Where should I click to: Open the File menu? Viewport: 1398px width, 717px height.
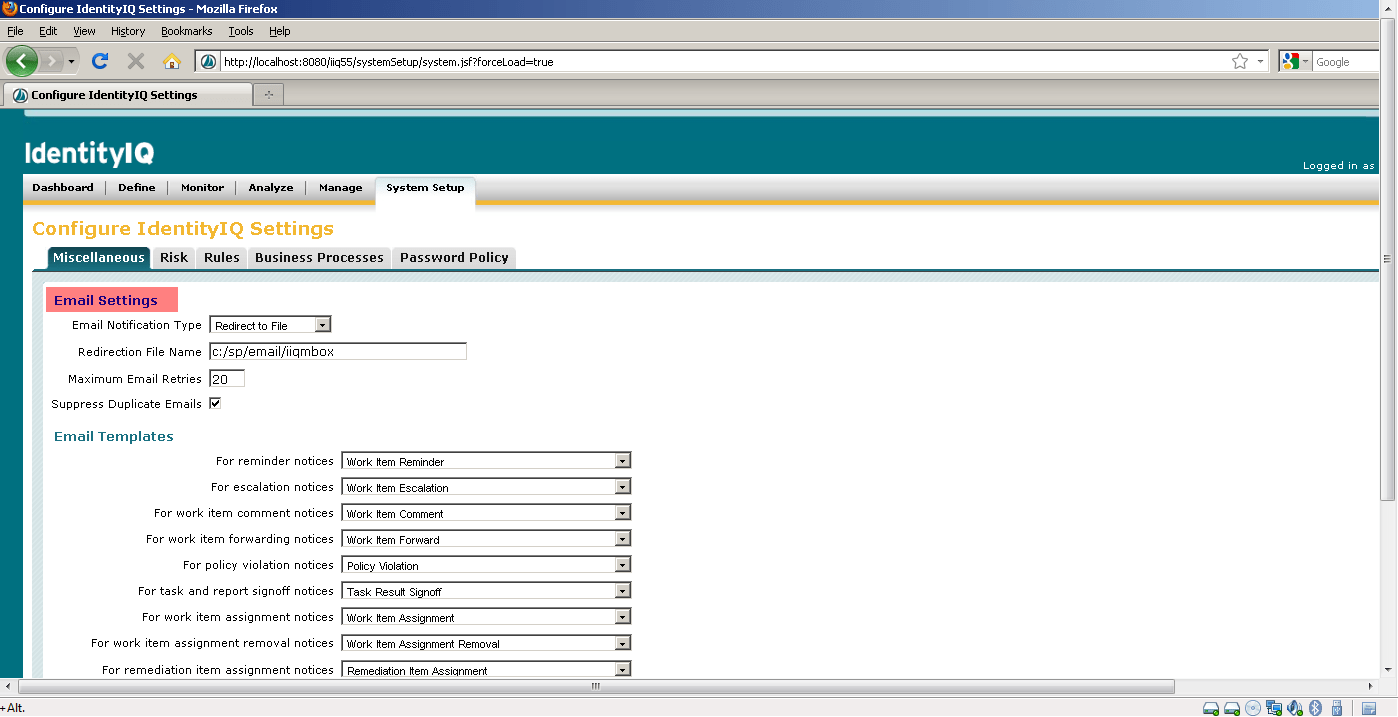click(x=15, y=31)
